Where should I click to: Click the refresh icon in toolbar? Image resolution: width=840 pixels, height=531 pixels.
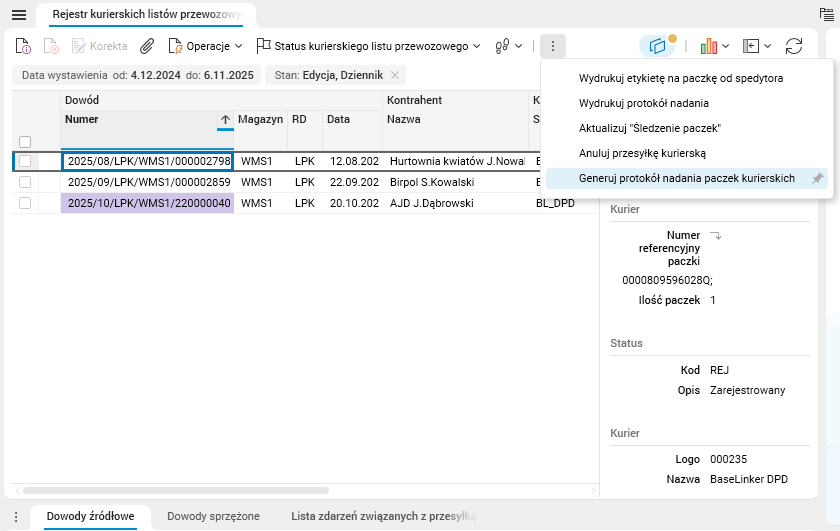[x=794, y=46]
